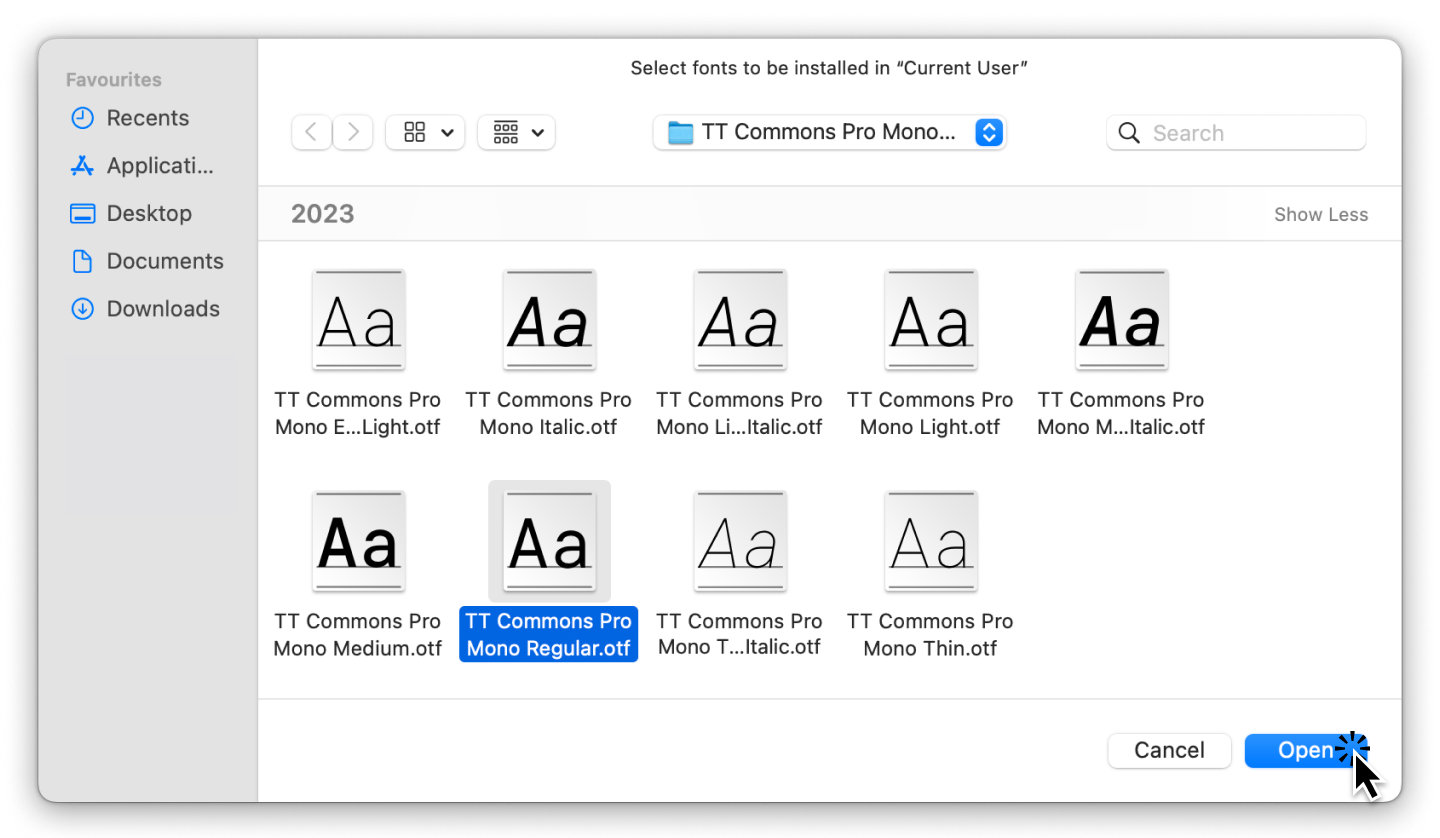Click Show Less for the 2023 group
Viewport: 1440px width, 838px height.
(x=1320, y=214)
